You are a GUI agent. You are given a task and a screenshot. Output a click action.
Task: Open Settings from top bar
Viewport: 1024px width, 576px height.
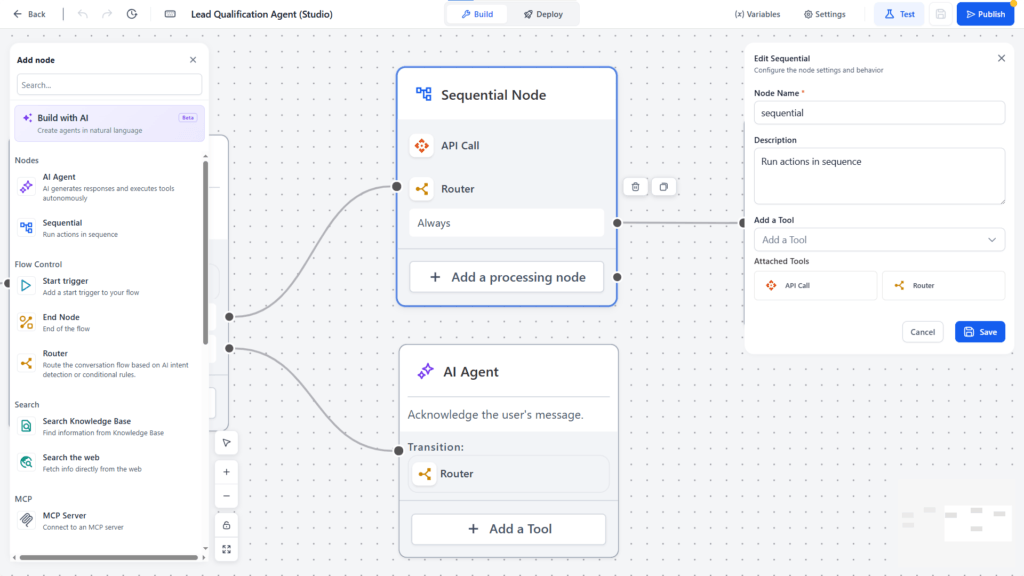tap(825, 14)
